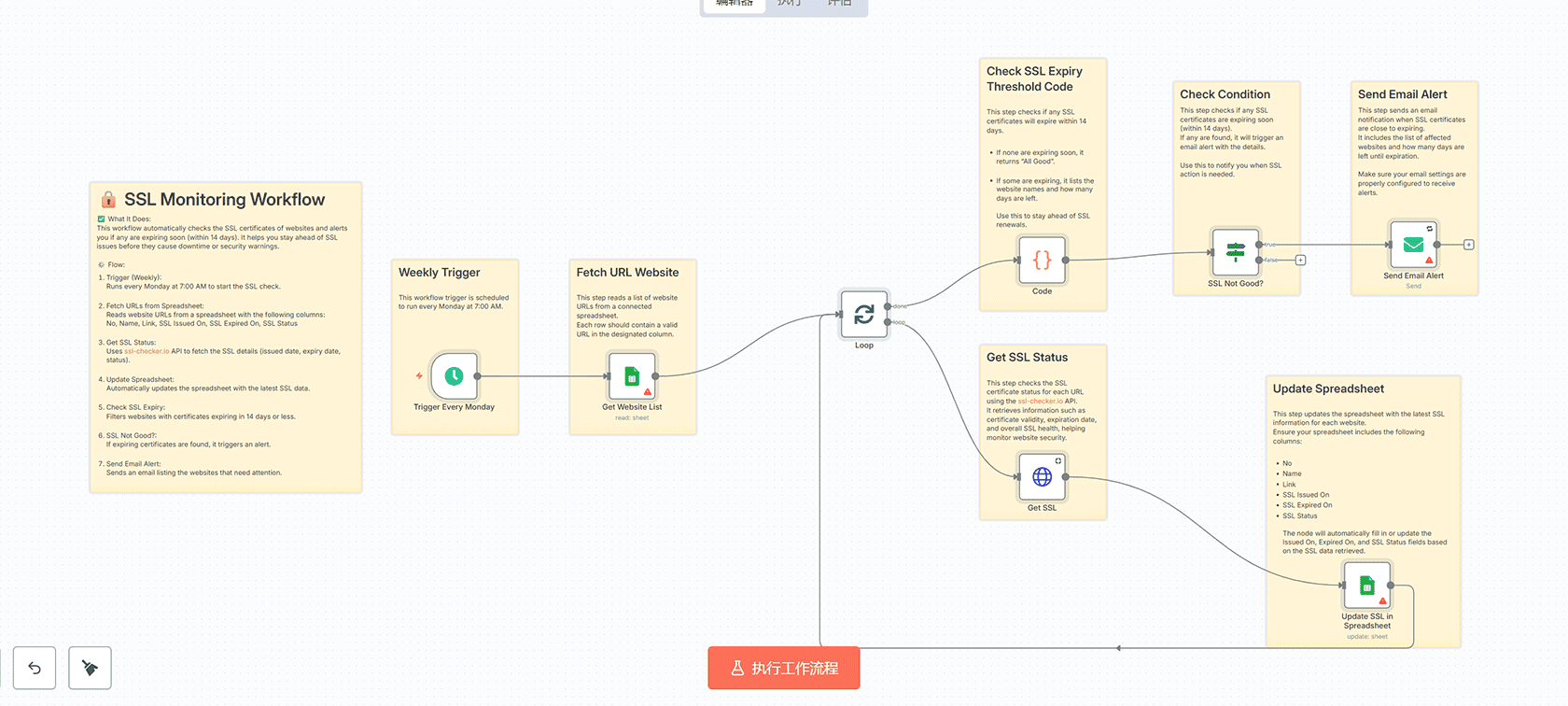Open ssl-checker.io link in Get SSL note
Screen dimensions: 1568x706
(1040, 402)
